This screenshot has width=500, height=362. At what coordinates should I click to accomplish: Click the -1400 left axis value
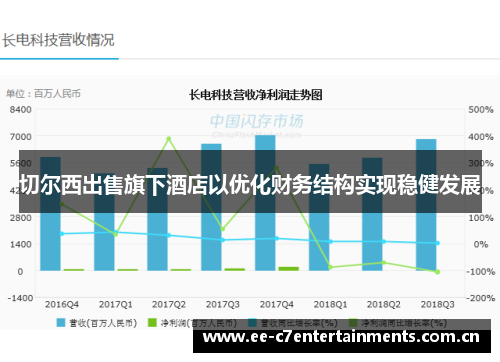click(20, 298)
